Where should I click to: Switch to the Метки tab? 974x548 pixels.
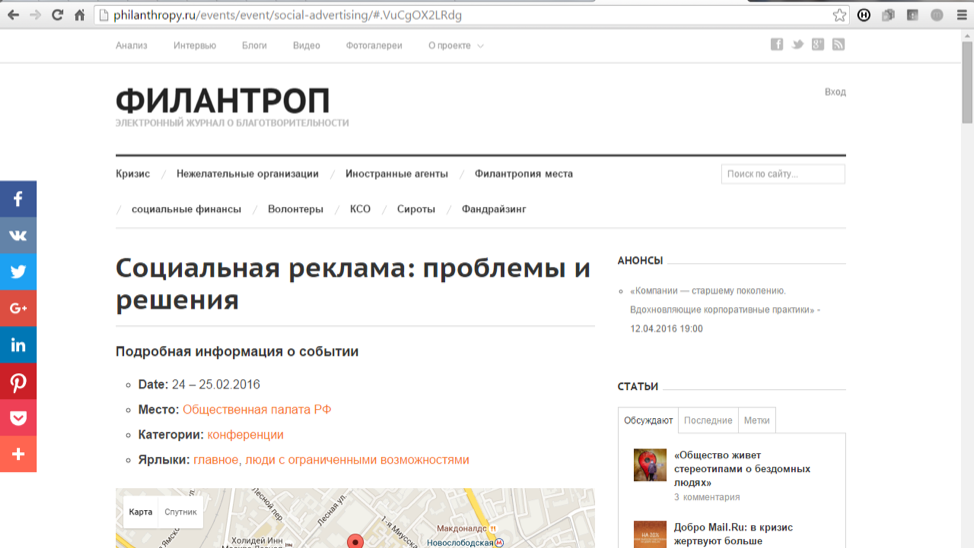[757, 420]
